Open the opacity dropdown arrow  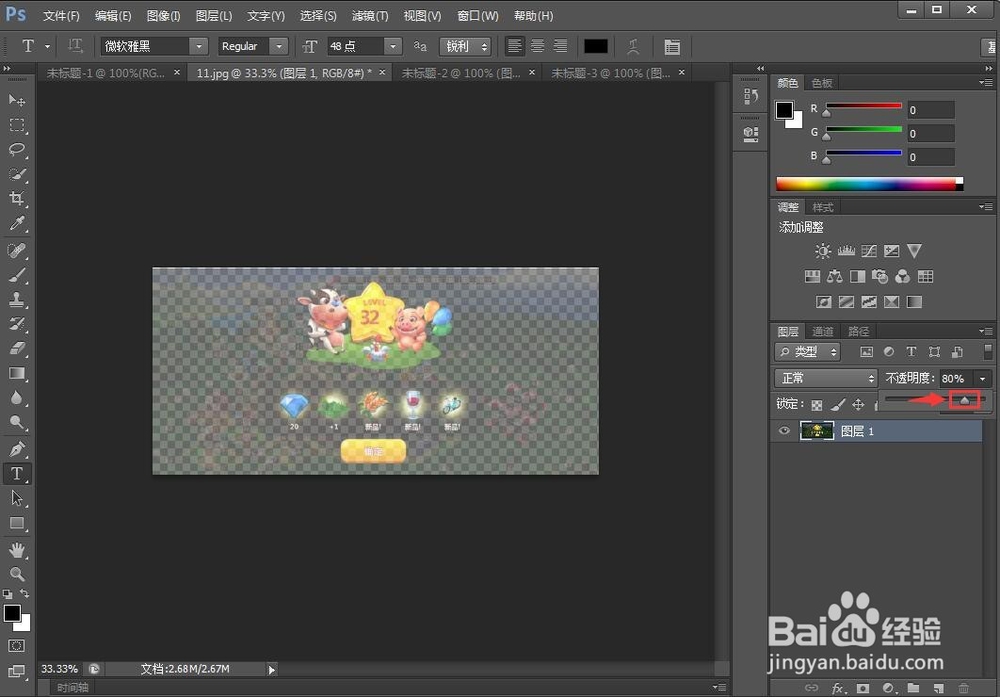(983, 379)
